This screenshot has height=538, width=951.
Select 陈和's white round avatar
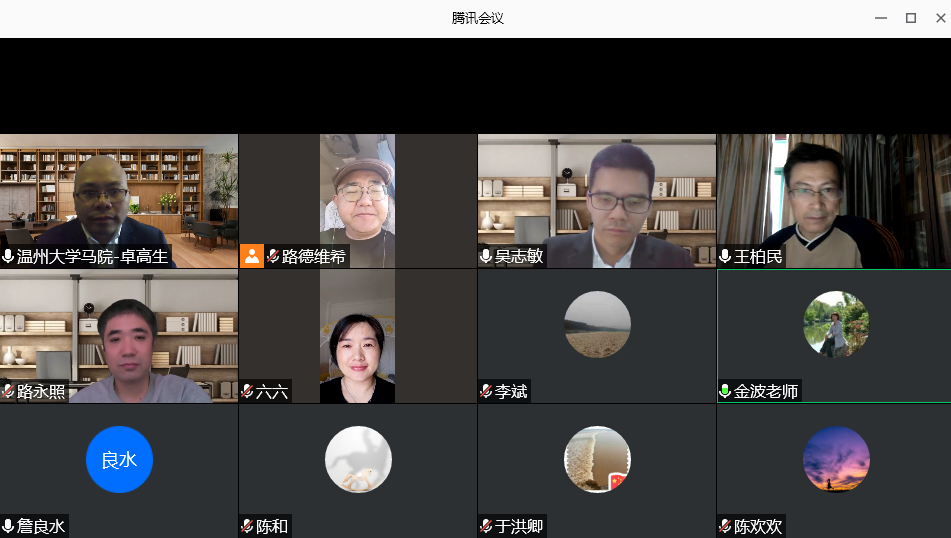tap(358, 460)
